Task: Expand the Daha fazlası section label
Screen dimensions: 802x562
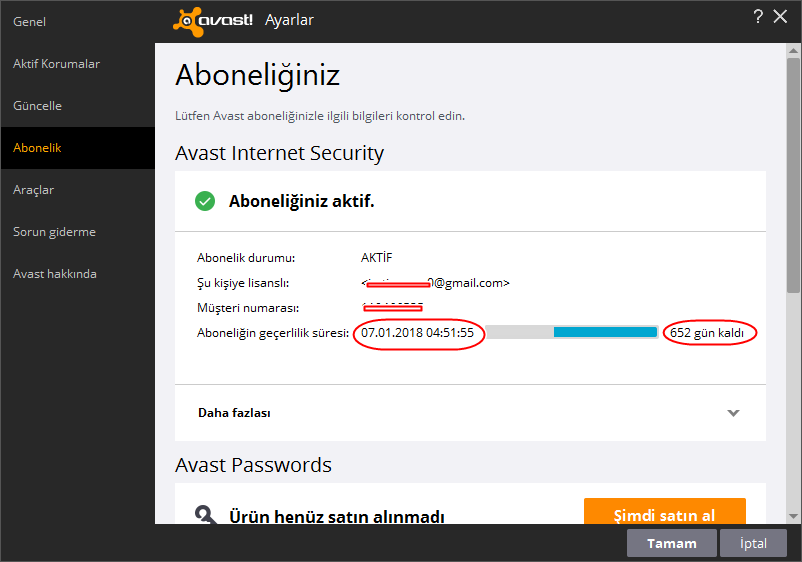Action: pyautogui.click(x=234, y=413)
